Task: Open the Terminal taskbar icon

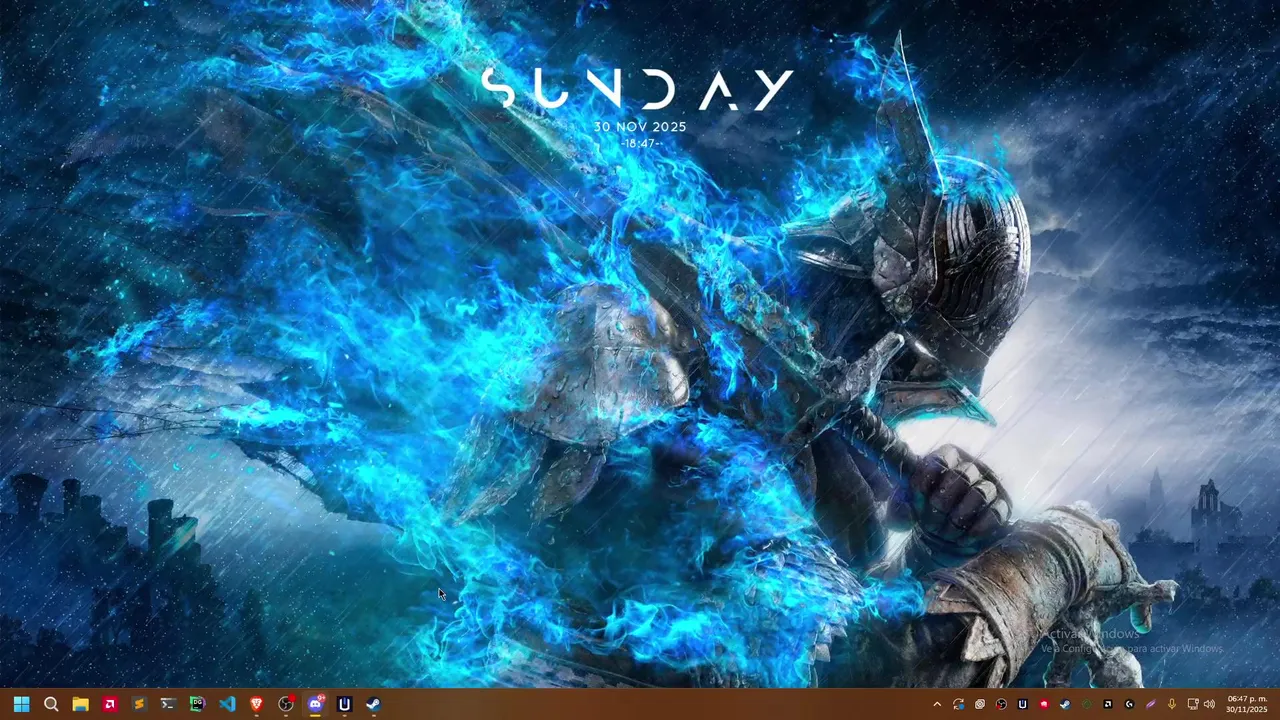Action: click(168, 704)
